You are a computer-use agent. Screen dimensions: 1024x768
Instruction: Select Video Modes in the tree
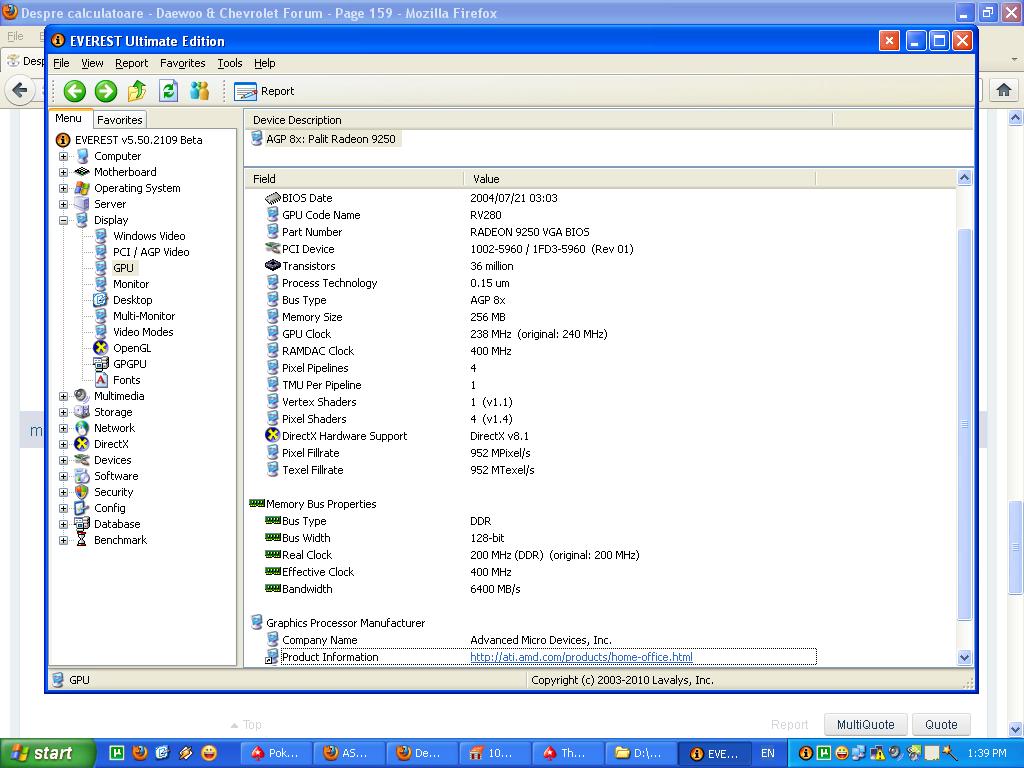click(143, 332)
